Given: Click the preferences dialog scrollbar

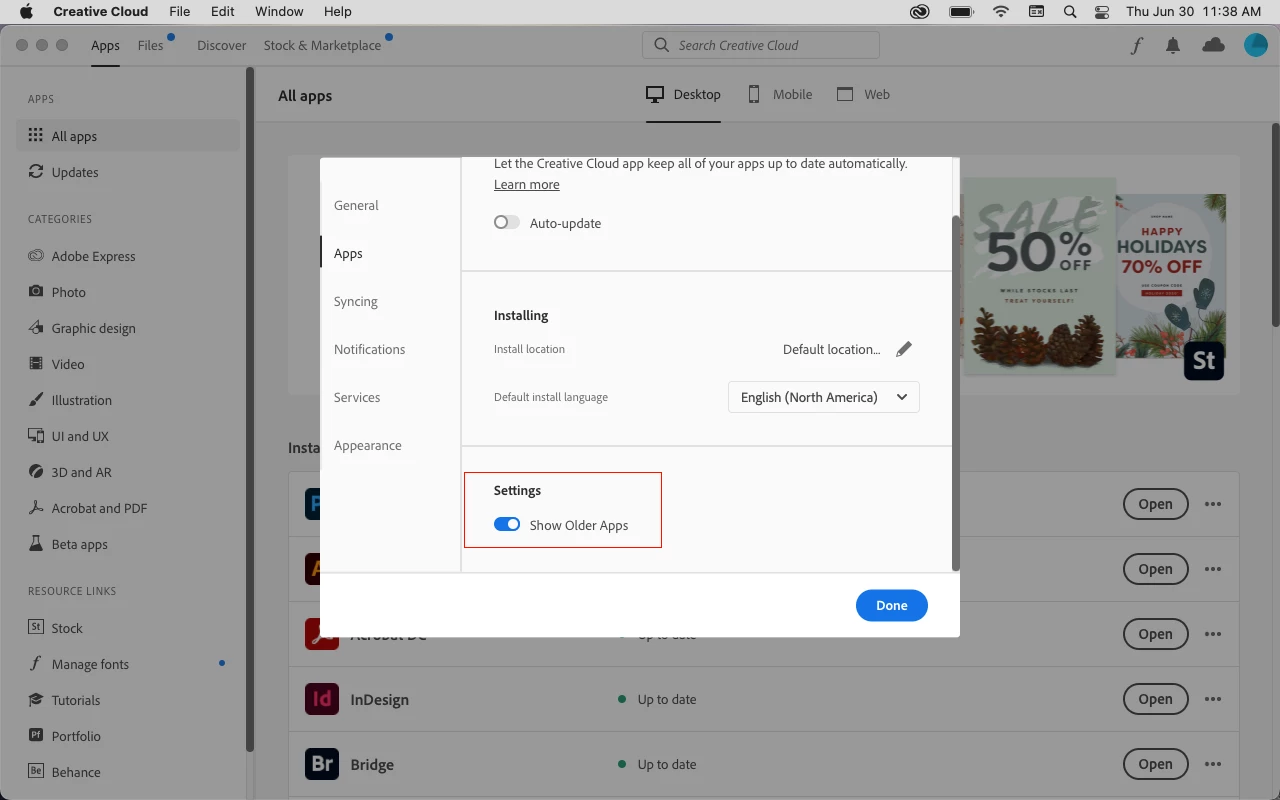Looking at the screenshot, I should [956, 393].
